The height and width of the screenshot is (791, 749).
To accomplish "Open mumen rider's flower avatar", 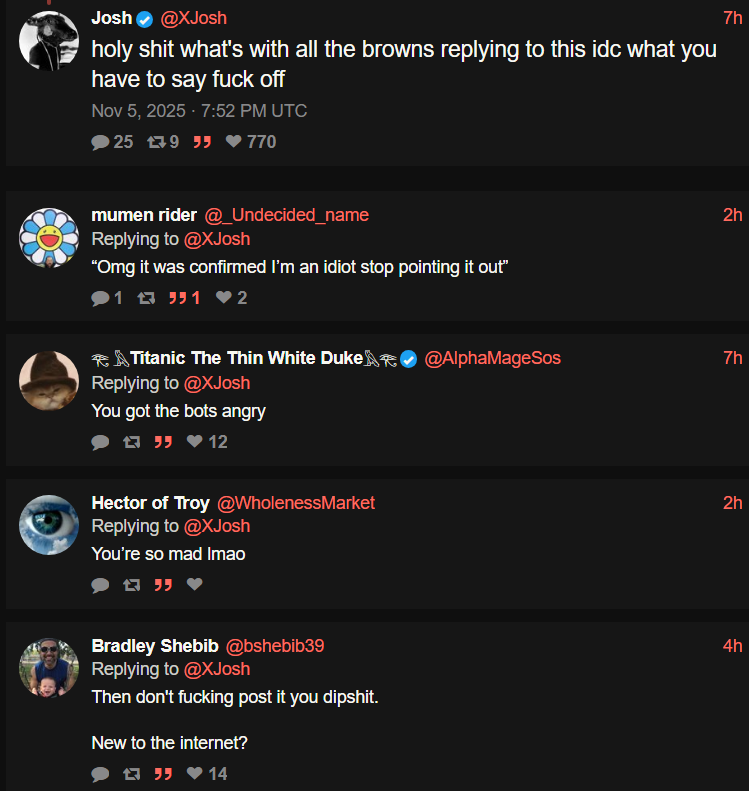I will (49, 238).
